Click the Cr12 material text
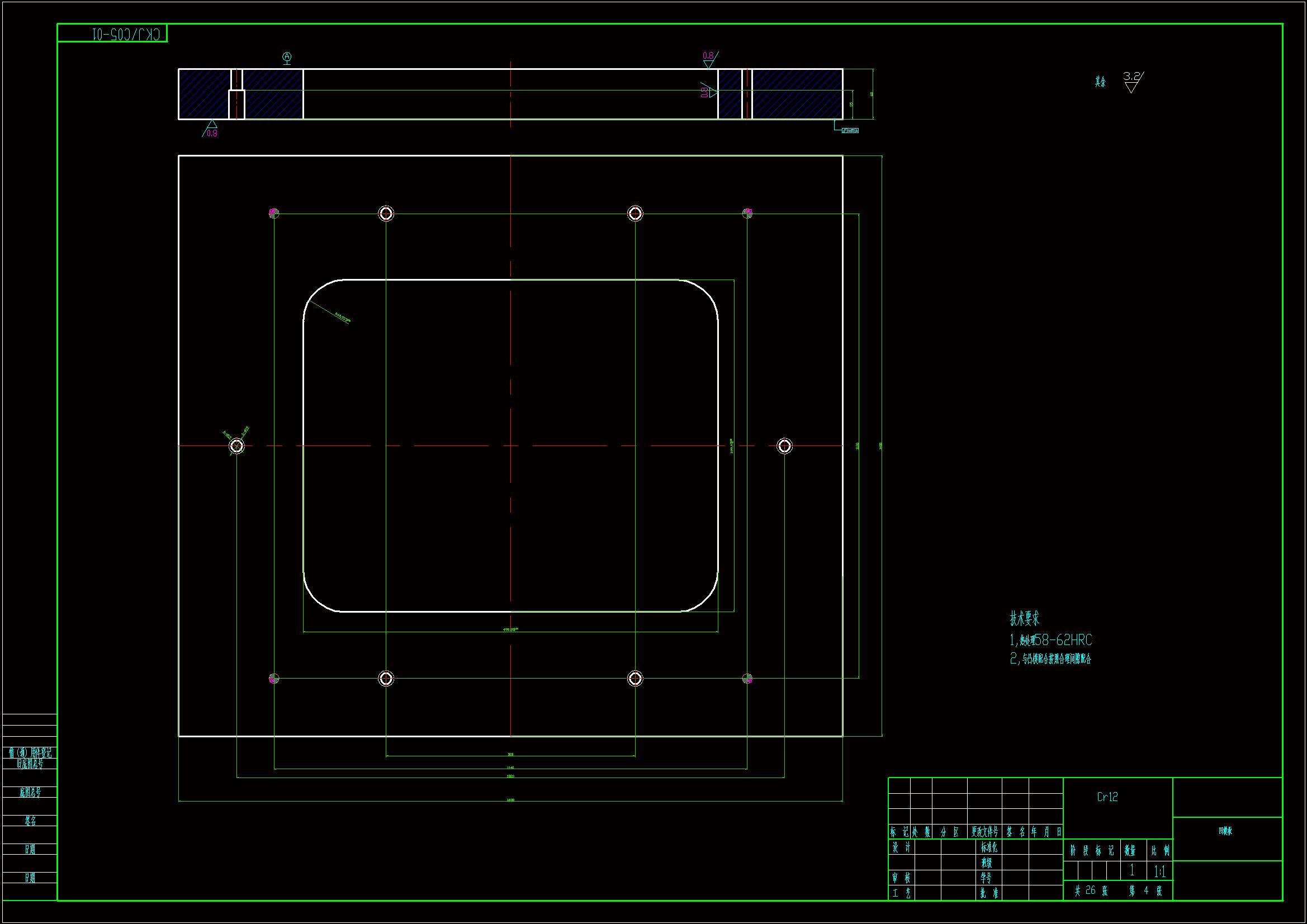This screenshot has height=924, width=1307. point(1107,797)
